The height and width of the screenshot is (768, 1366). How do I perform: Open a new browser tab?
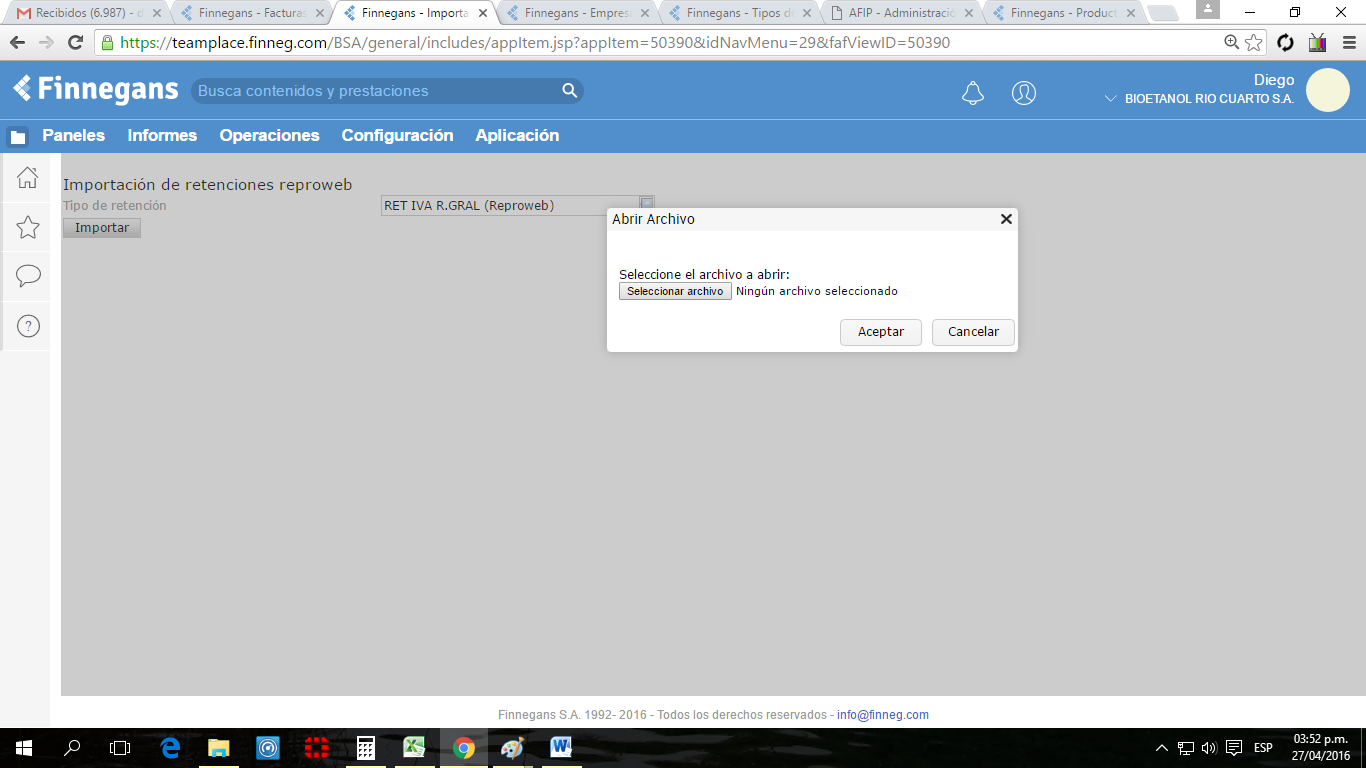click(x=1163, y=13)
